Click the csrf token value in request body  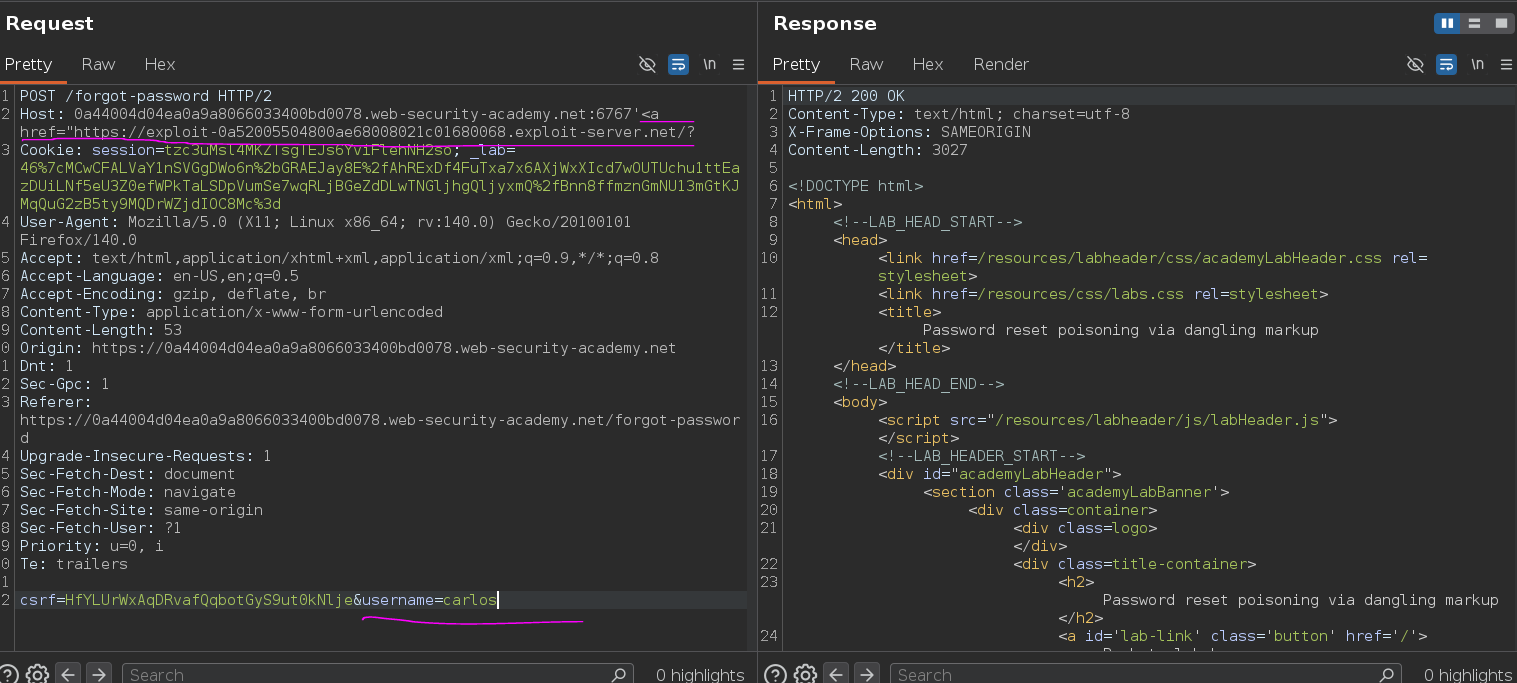click(x=208, y=600)
